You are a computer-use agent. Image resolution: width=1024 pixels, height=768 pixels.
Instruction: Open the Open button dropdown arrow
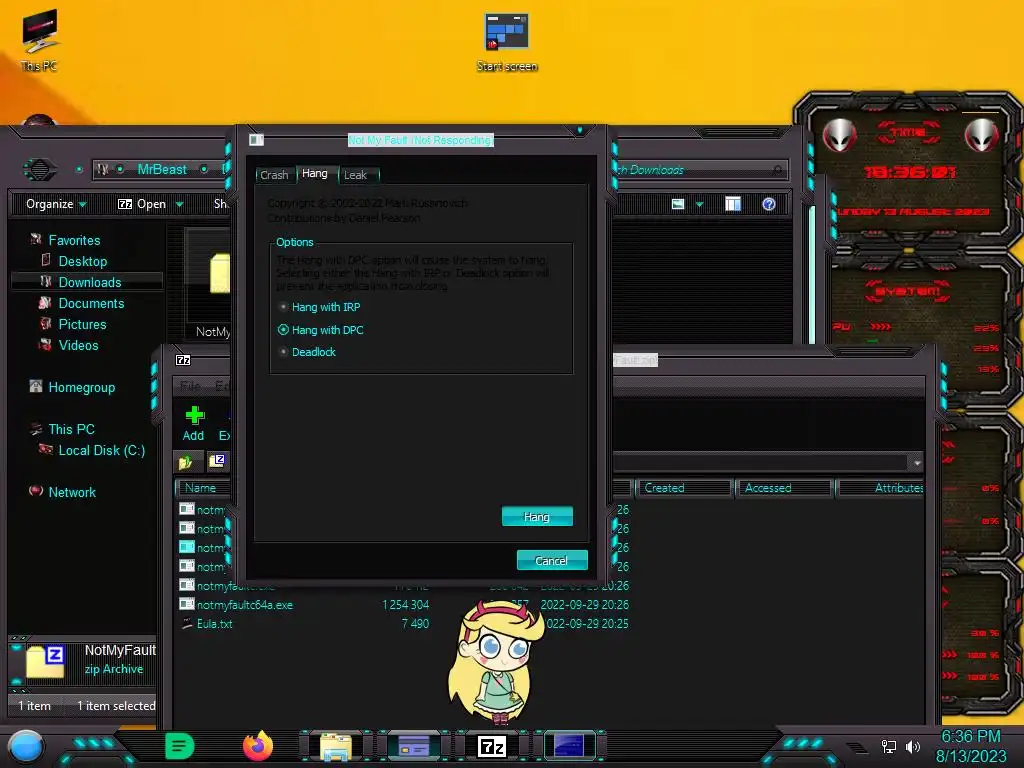pos(180,205)
